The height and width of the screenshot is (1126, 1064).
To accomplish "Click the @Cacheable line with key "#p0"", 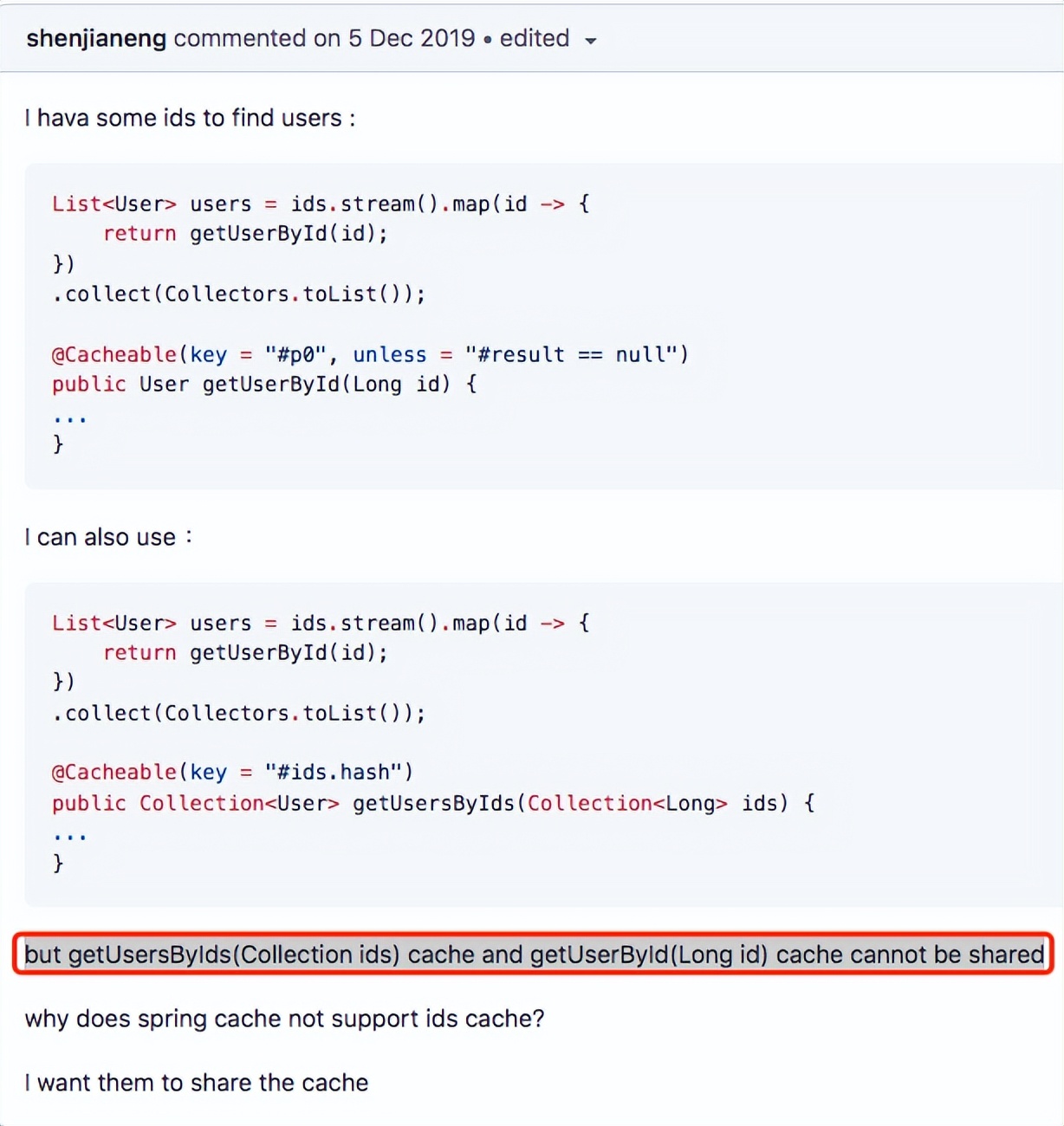I will pyautogui.click(x=369, y=355).
